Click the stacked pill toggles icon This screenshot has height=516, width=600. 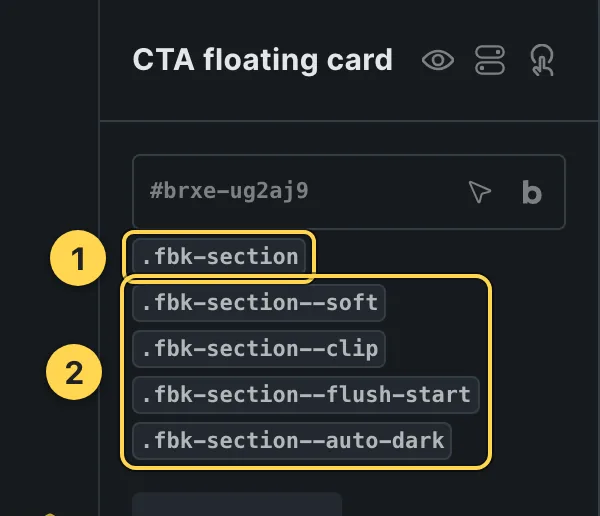pyautogui.click(x=490, y=60)
